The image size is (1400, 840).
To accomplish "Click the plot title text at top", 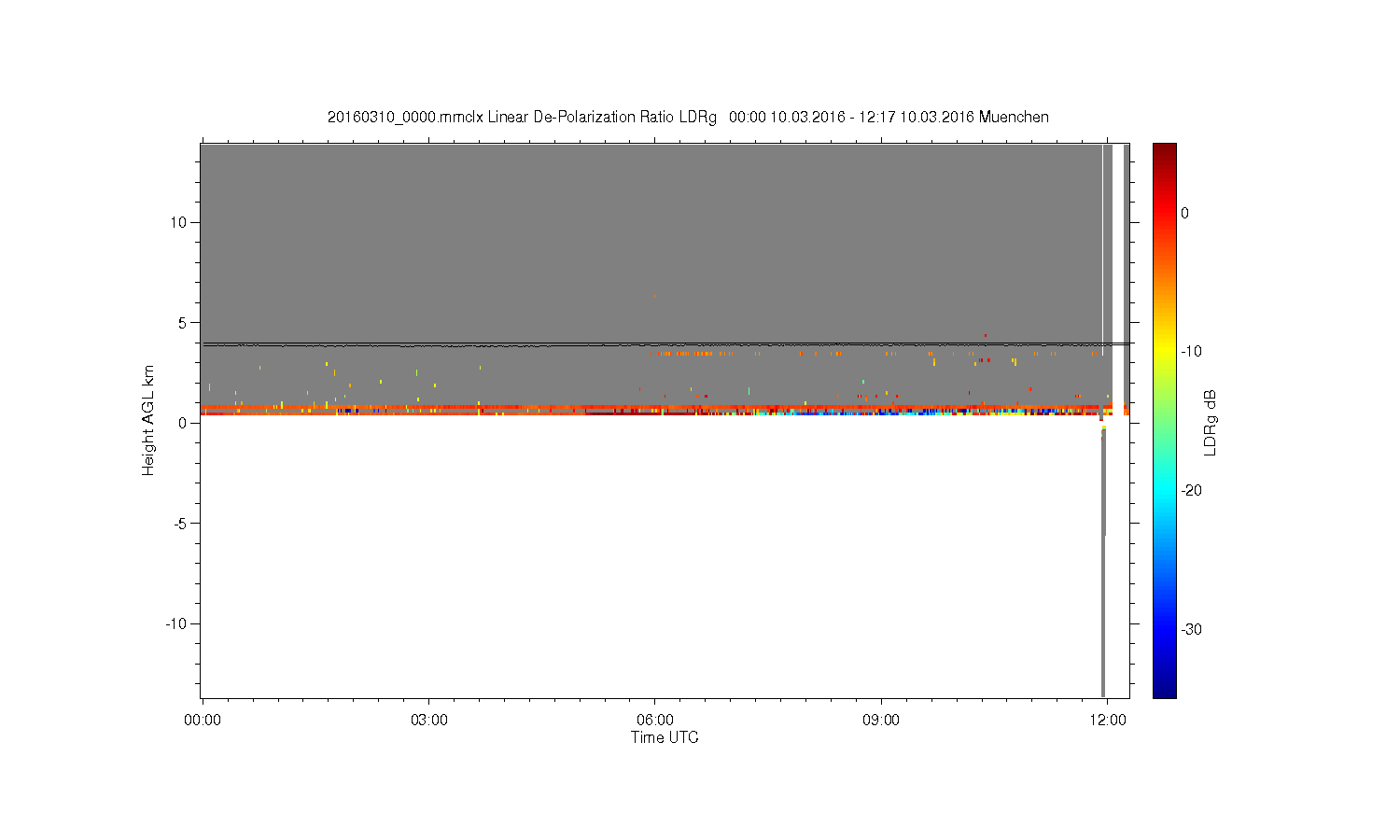I will 688,118.
